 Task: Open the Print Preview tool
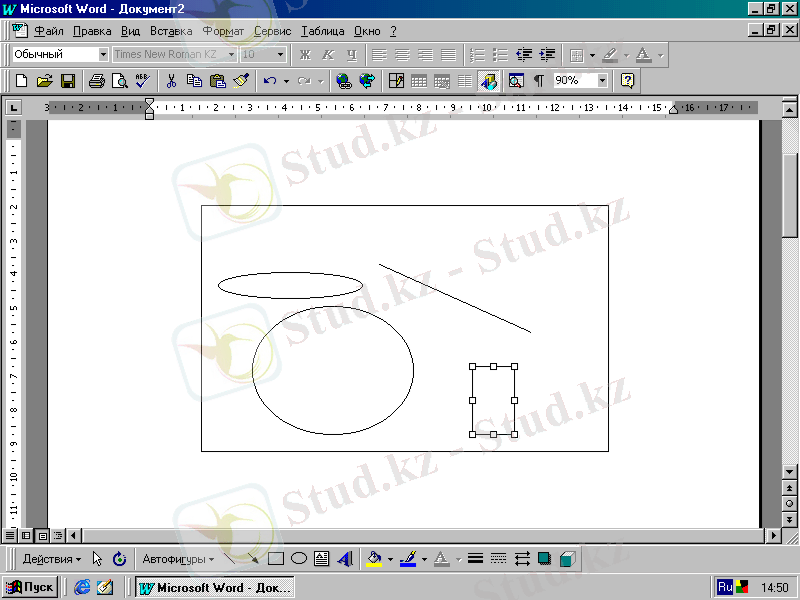coord(119,81)
